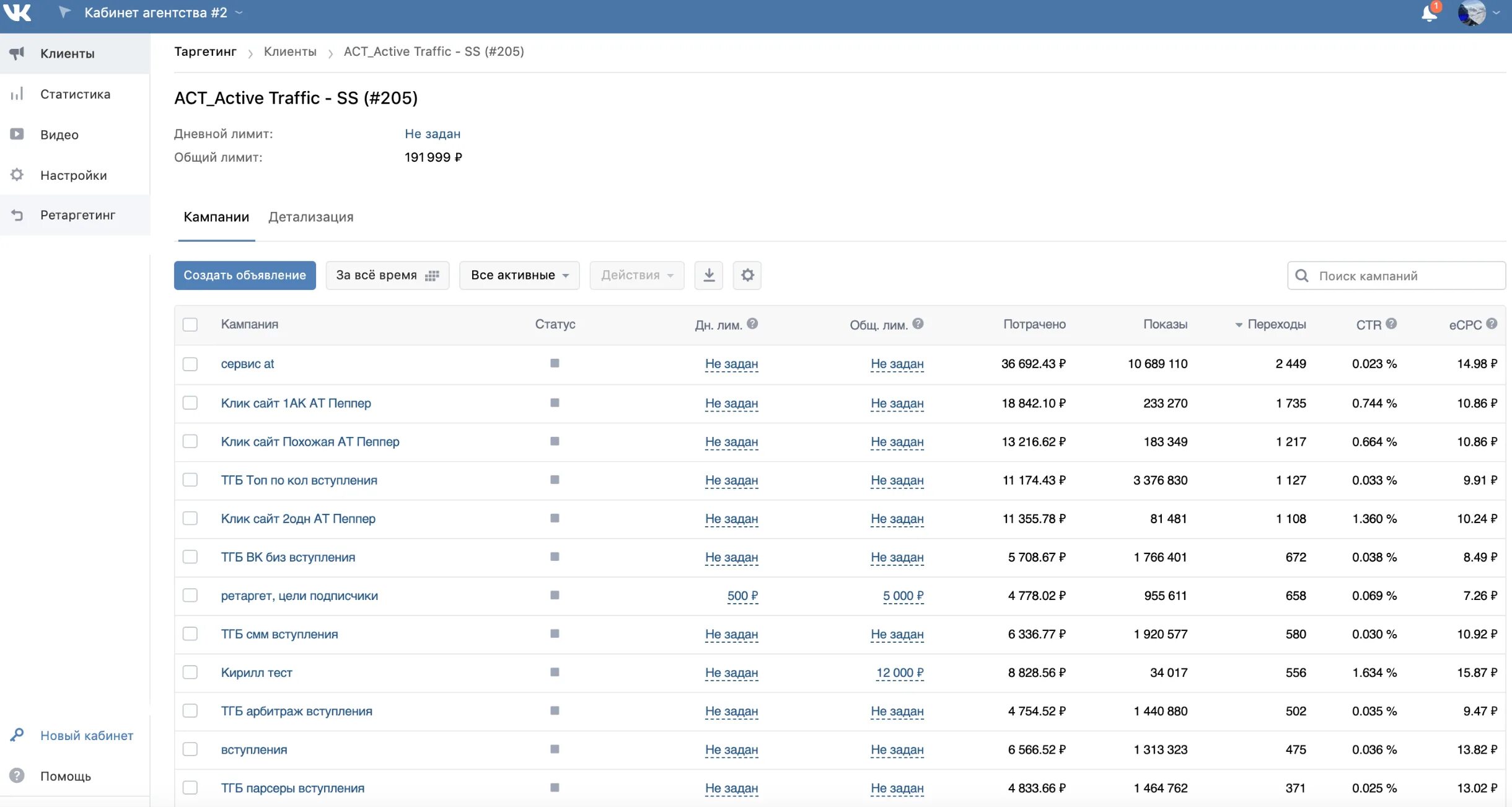
Task: Open the Ретаргетинг sidebar section
Action: pyautogui.click(x=77, y=215)
